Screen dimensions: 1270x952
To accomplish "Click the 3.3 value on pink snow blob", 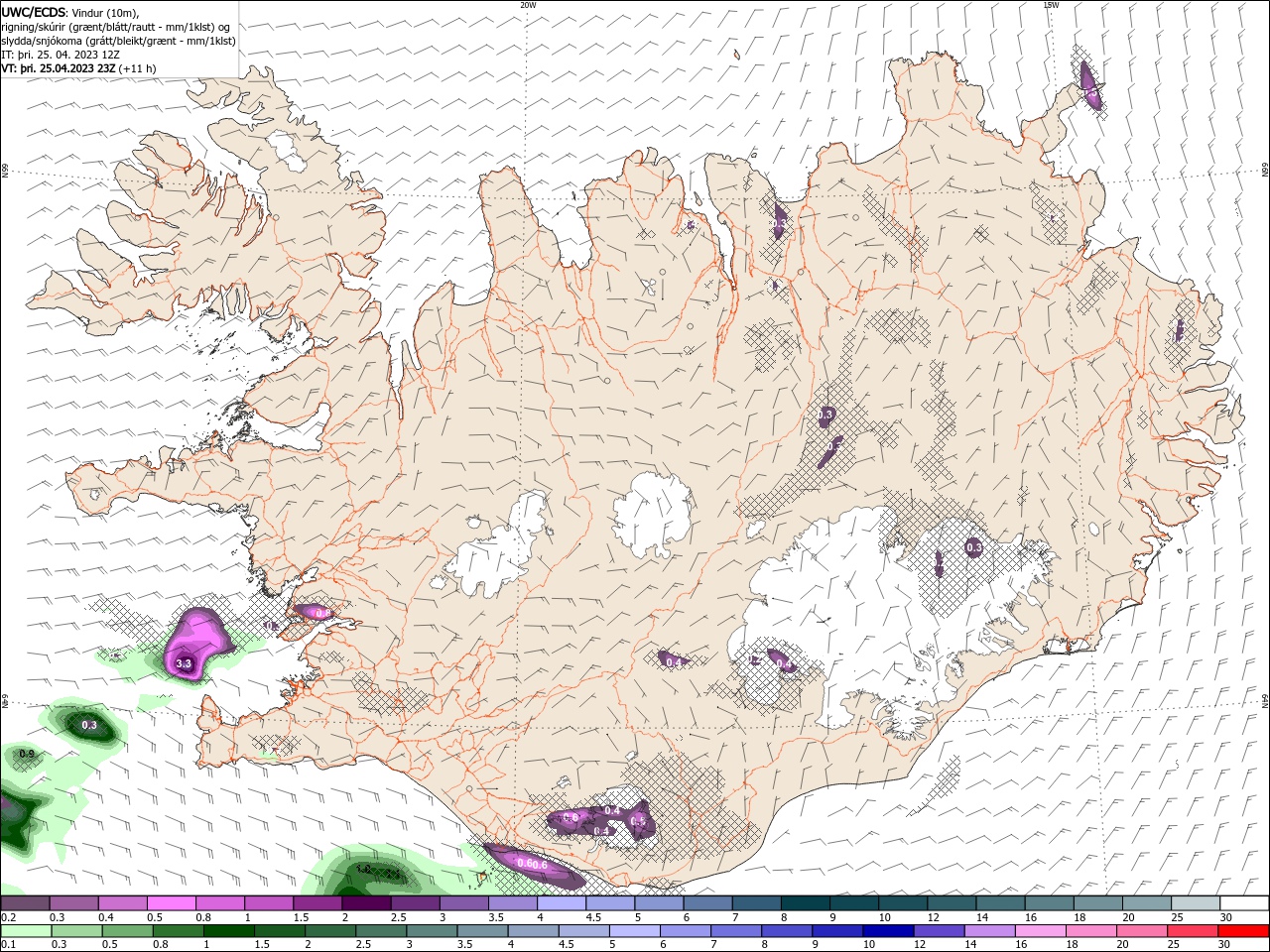I will click(x=183, y=663).
